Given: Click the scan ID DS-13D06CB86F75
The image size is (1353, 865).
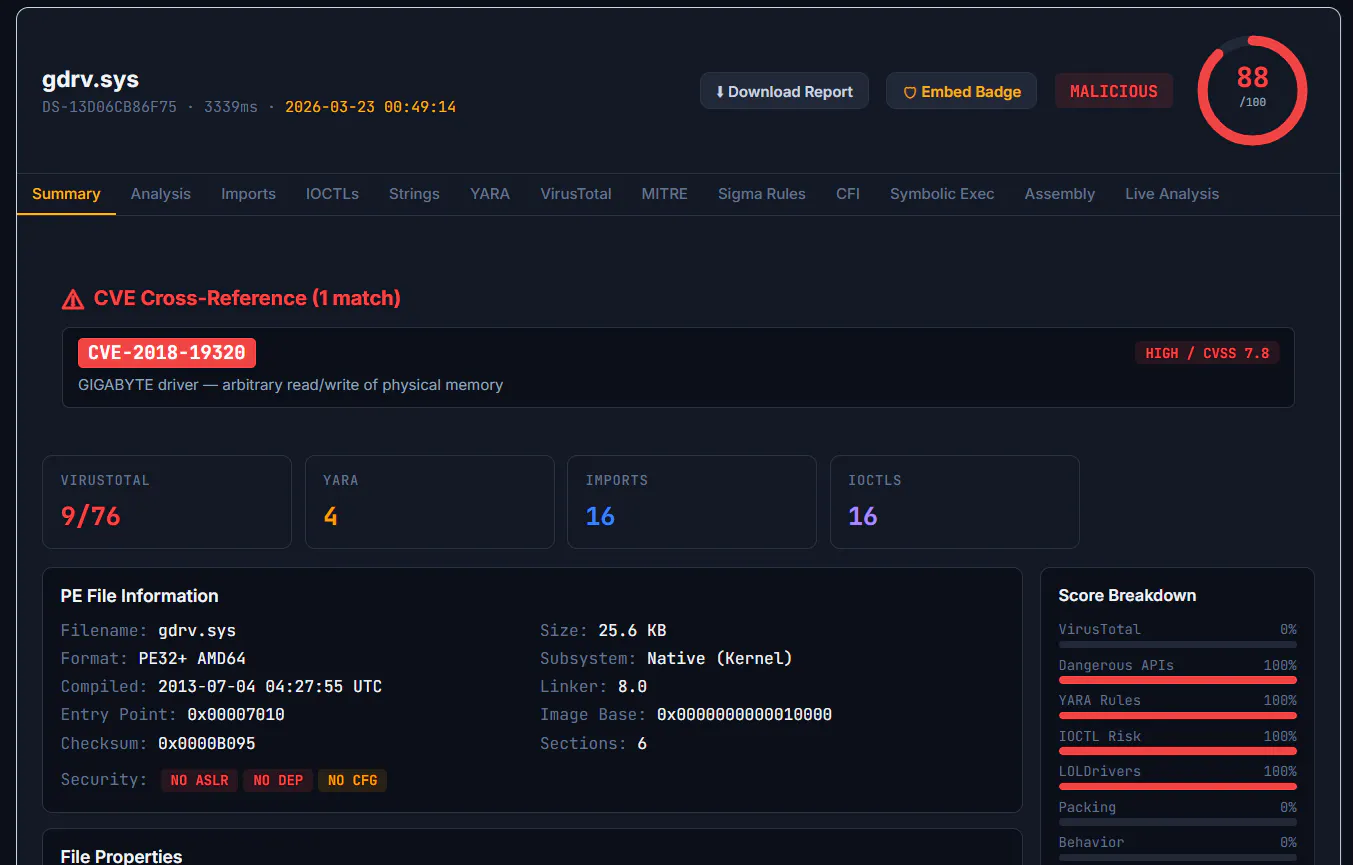Looking at the screenshot, I should click(109, 107).
